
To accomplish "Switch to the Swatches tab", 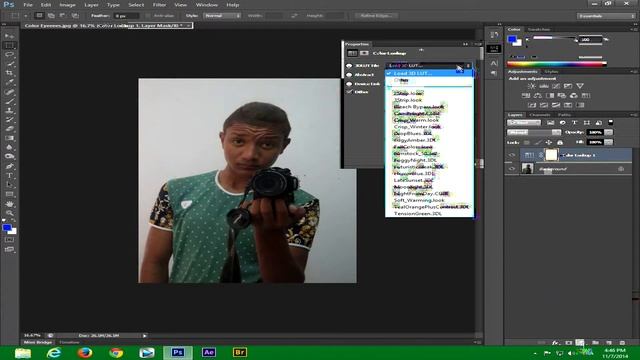I will 539,29.
